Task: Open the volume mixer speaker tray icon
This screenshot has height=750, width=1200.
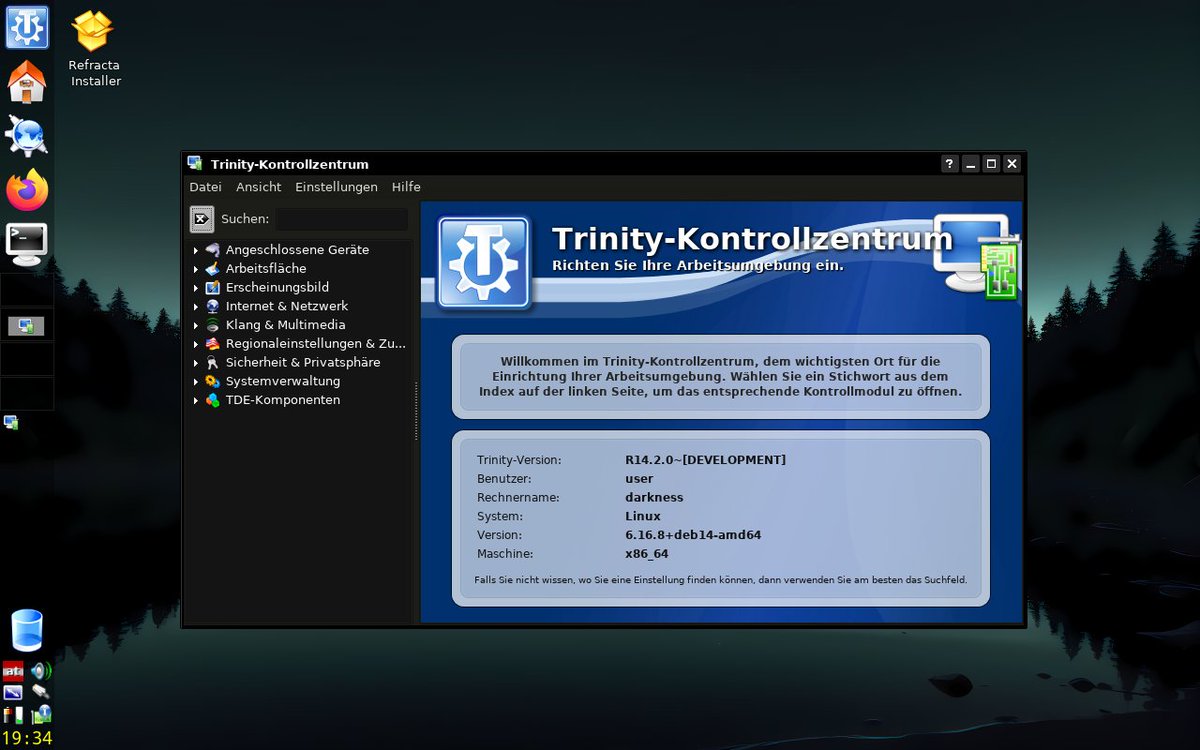Action: tap(41, 670)
